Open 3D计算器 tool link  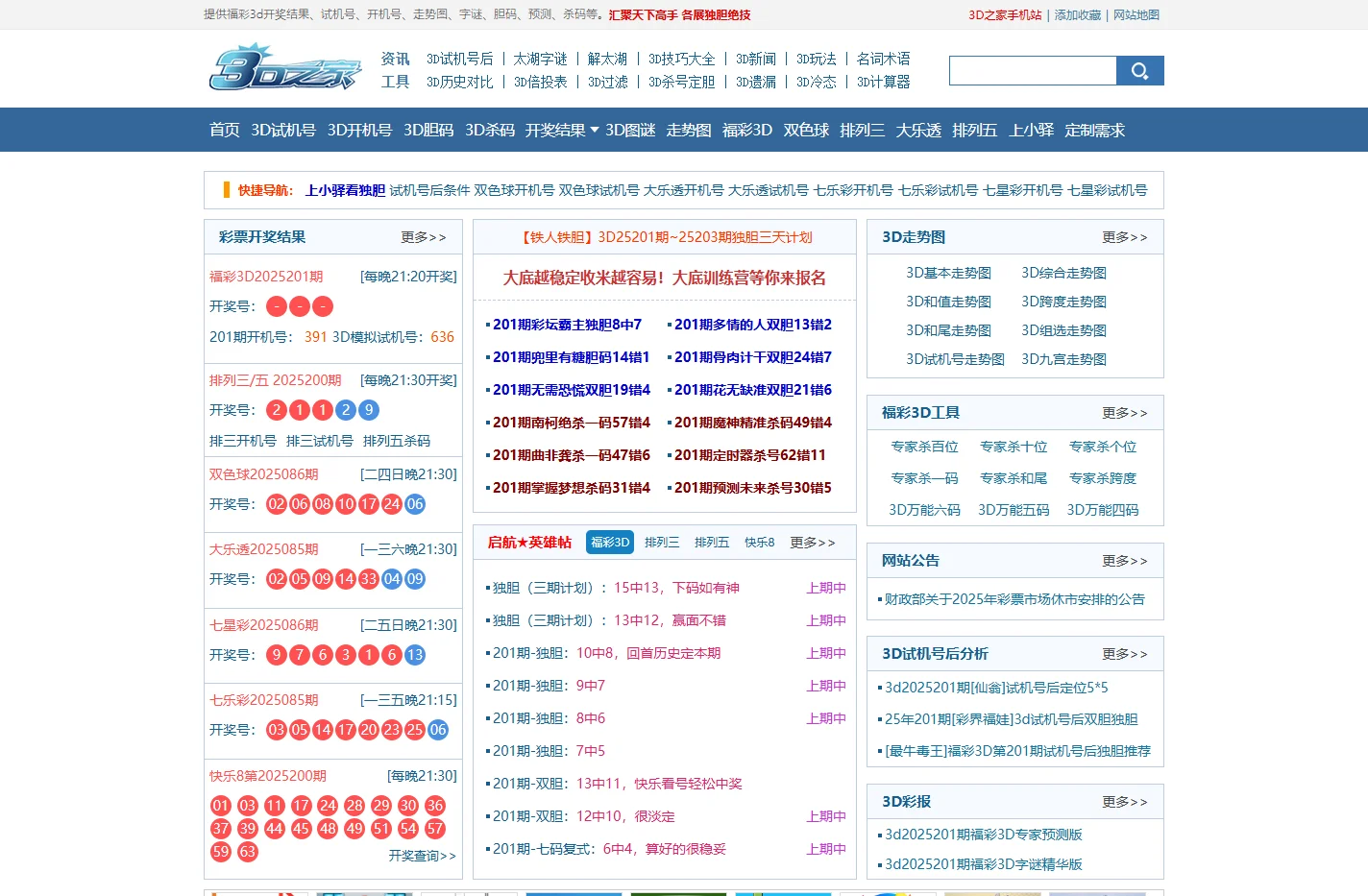pos(884,83)
